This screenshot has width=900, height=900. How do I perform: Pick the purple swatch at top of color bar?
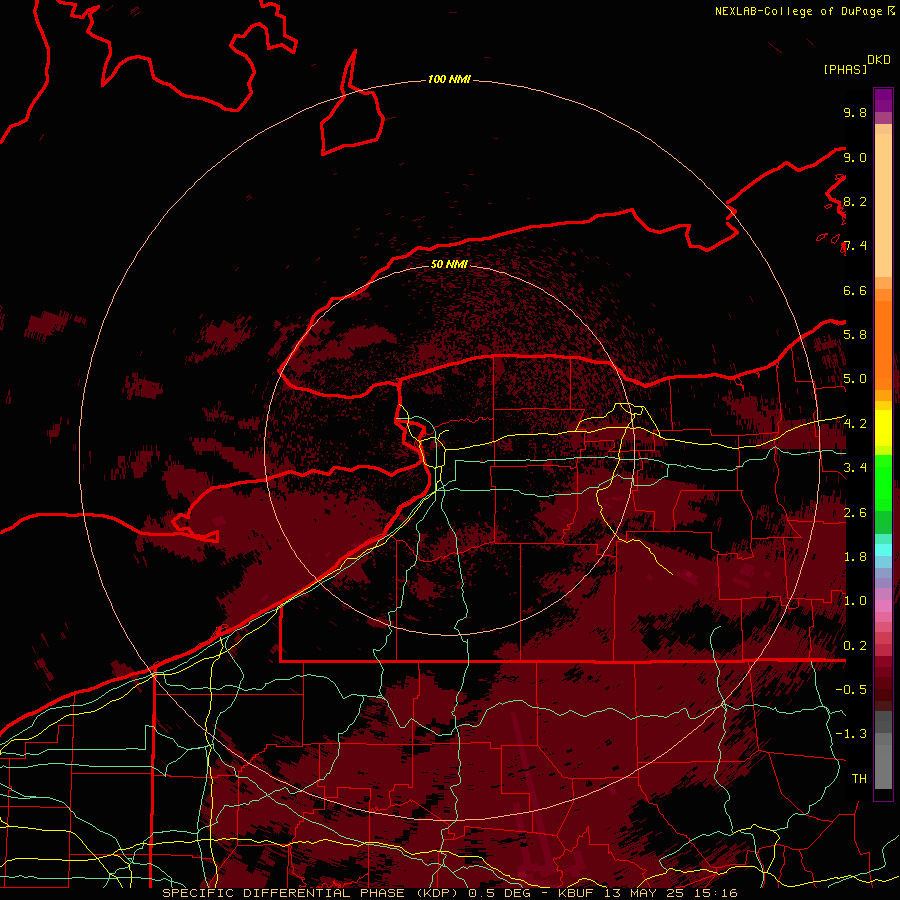[883, 100]
